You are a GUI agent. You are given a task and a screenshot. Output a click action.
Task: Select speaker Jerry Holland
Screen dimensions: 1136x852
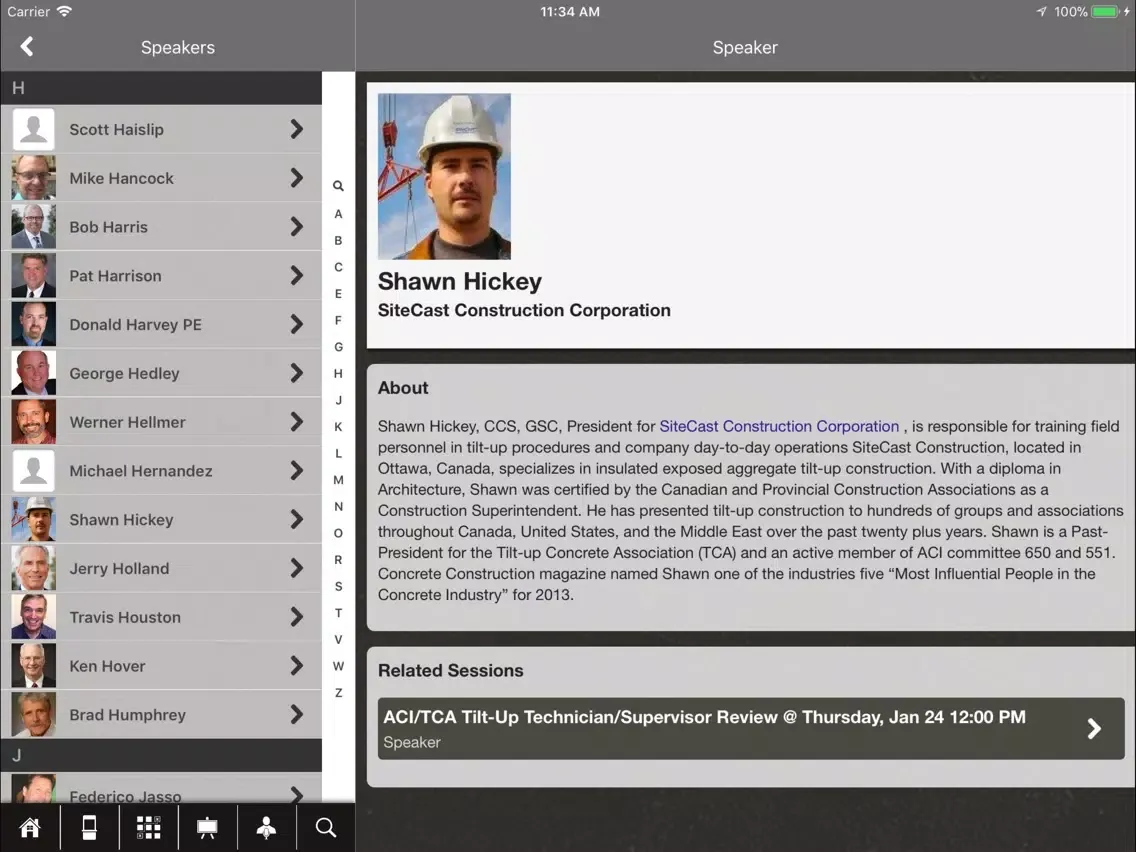click(x=161, y=569)
